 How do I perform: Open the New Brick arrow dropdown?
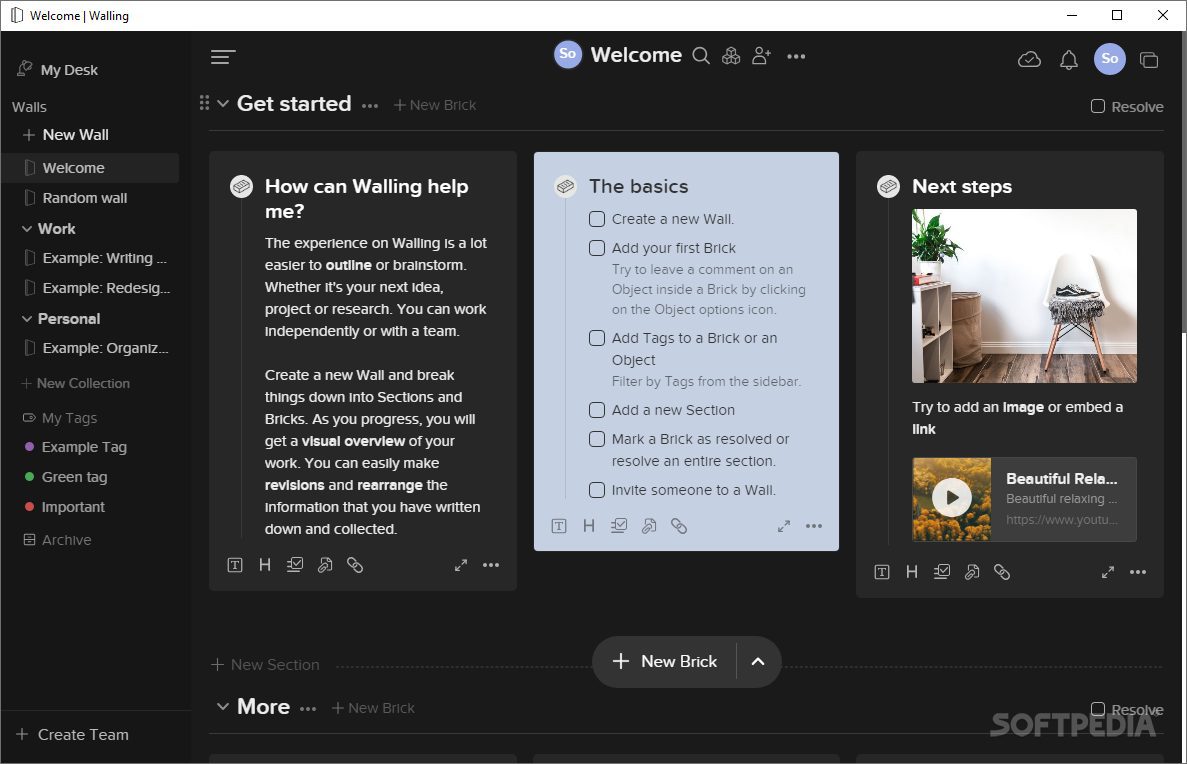758,661
